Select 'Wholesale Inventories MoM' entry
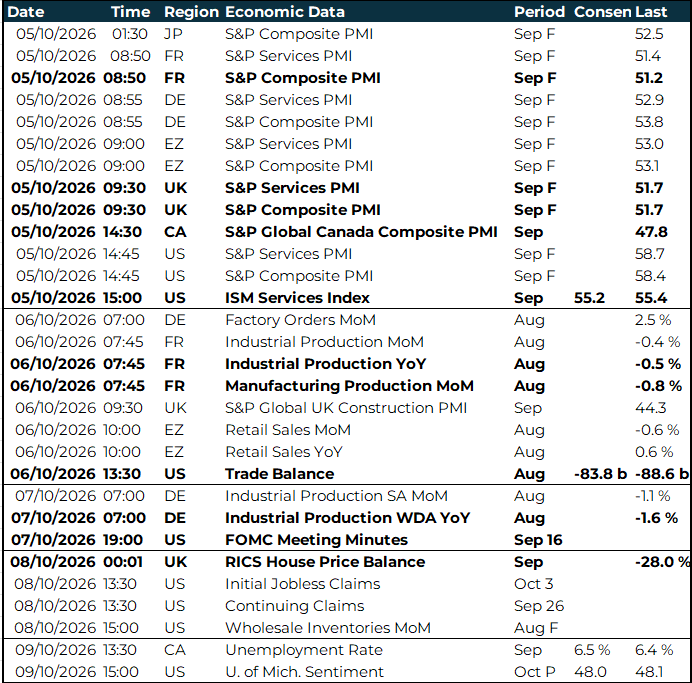 327,628
